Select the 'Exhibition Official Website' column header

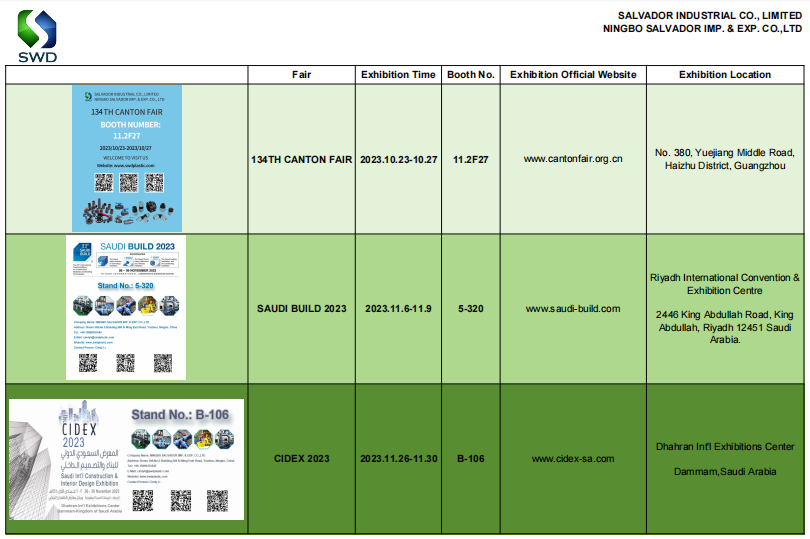click(x=573, y=74)
